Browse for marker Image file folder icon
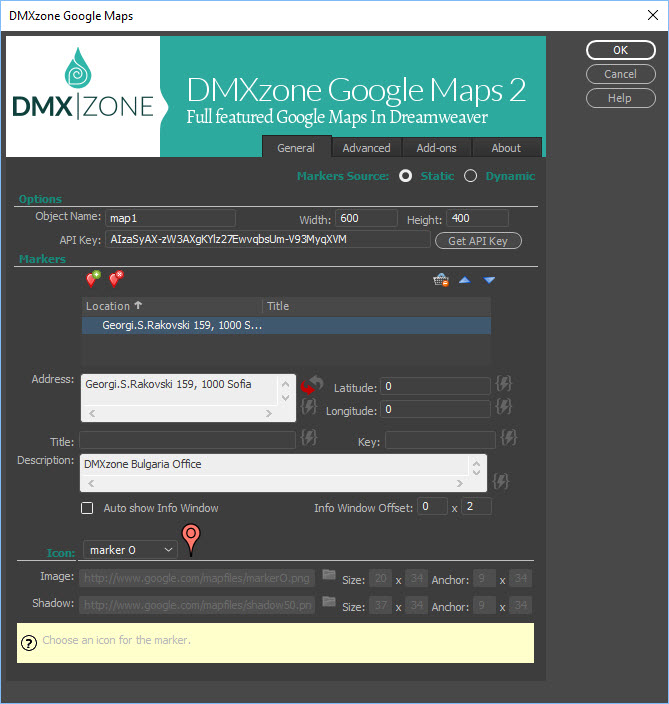 tap(329, 574)
